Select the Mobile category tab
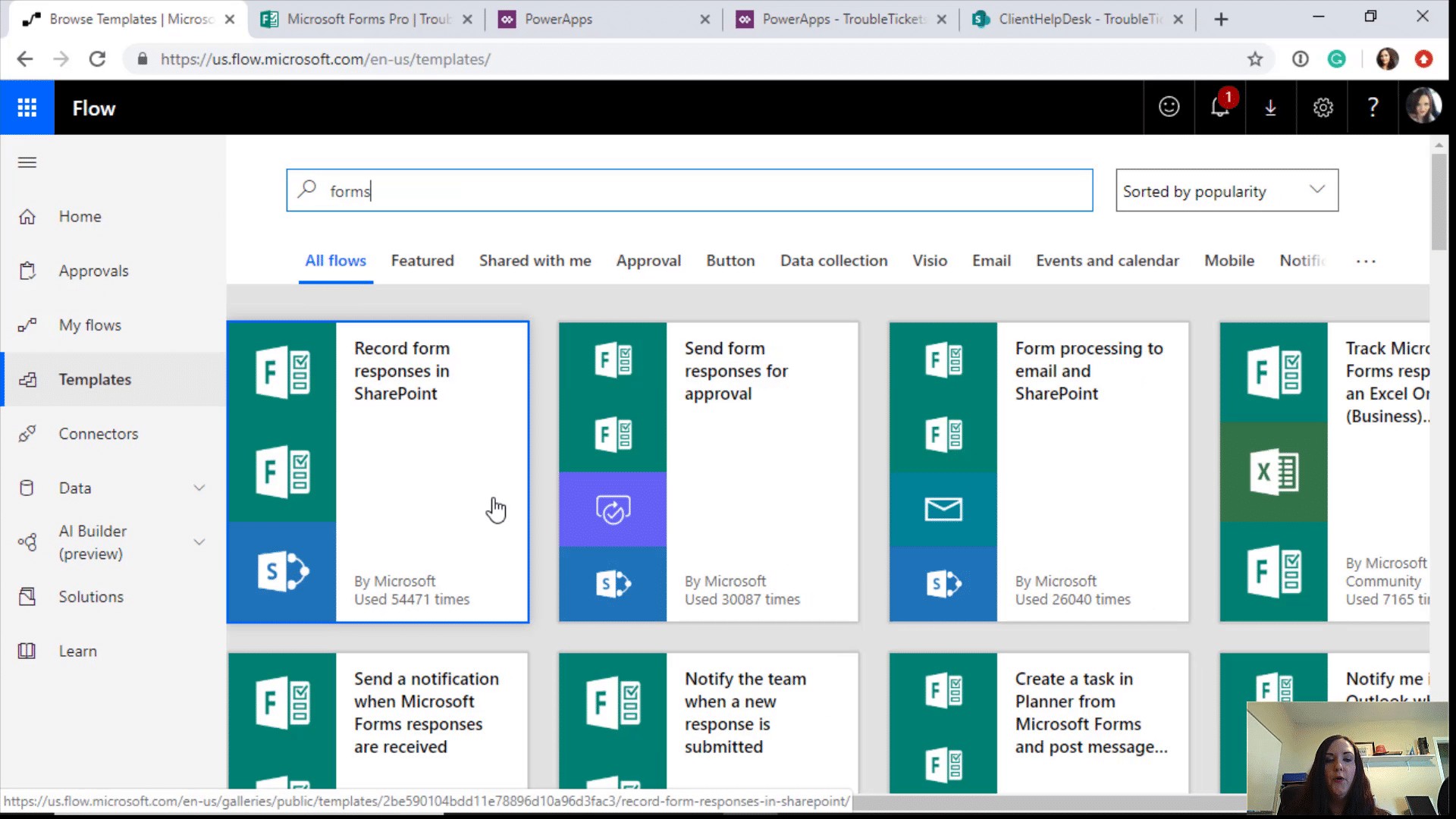This screenshot has height=819, width=1456. (1229, 261)
